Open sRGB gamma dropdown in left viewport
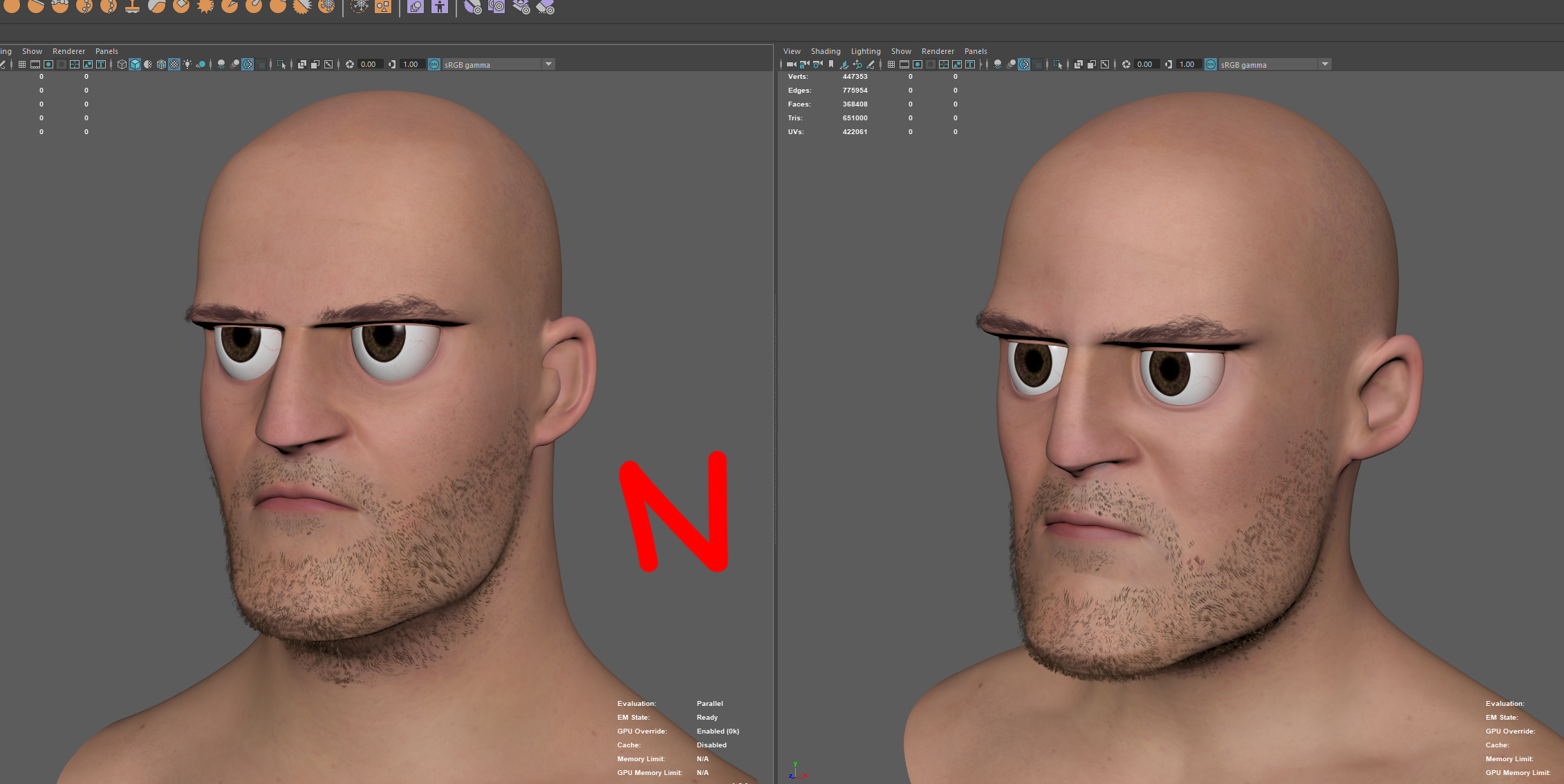Screen dimensions: 1564x784 (548, 64)
